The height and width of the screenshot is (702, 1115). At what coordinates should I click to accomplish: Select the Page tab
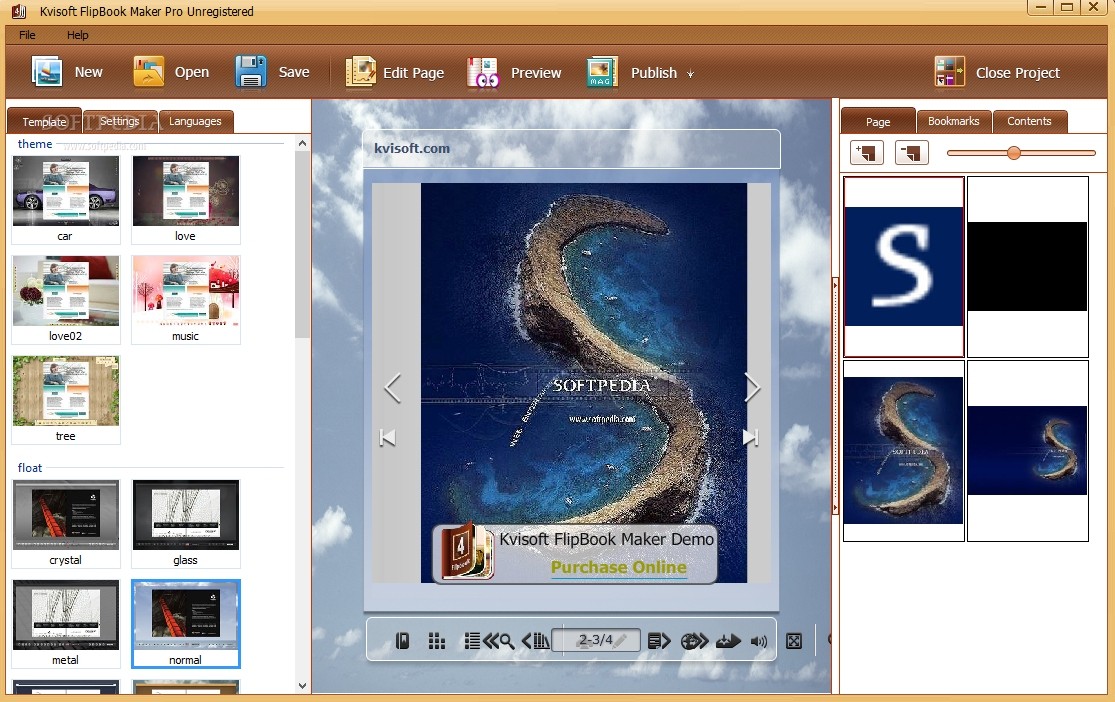[x=877, y=122]
